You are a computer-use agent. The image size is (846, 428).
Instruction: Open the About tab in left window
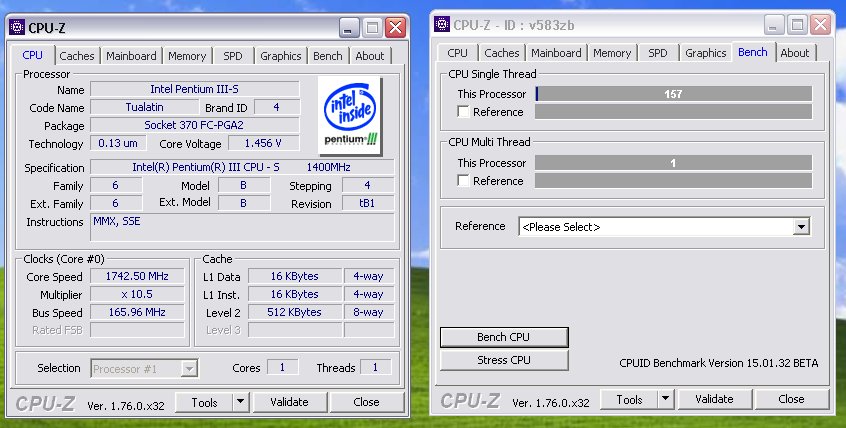(370, 56)
